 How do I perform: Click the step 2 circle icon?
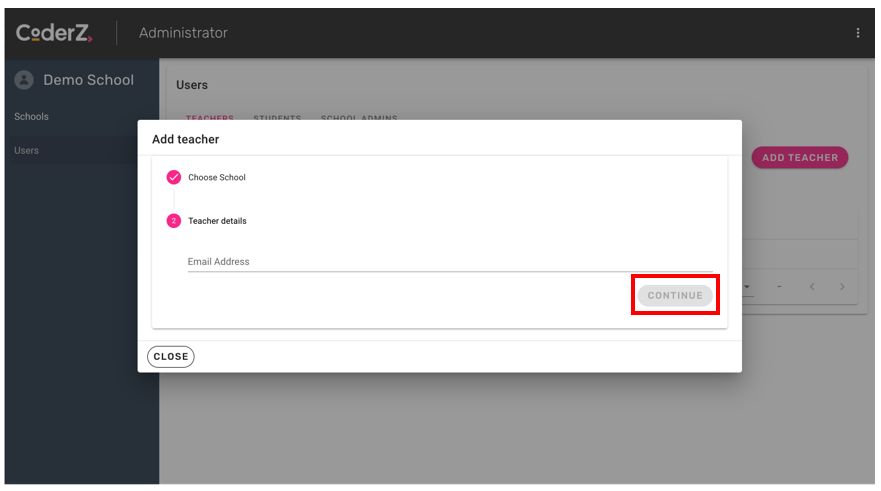pyautogui.click(x=173, y=221)
